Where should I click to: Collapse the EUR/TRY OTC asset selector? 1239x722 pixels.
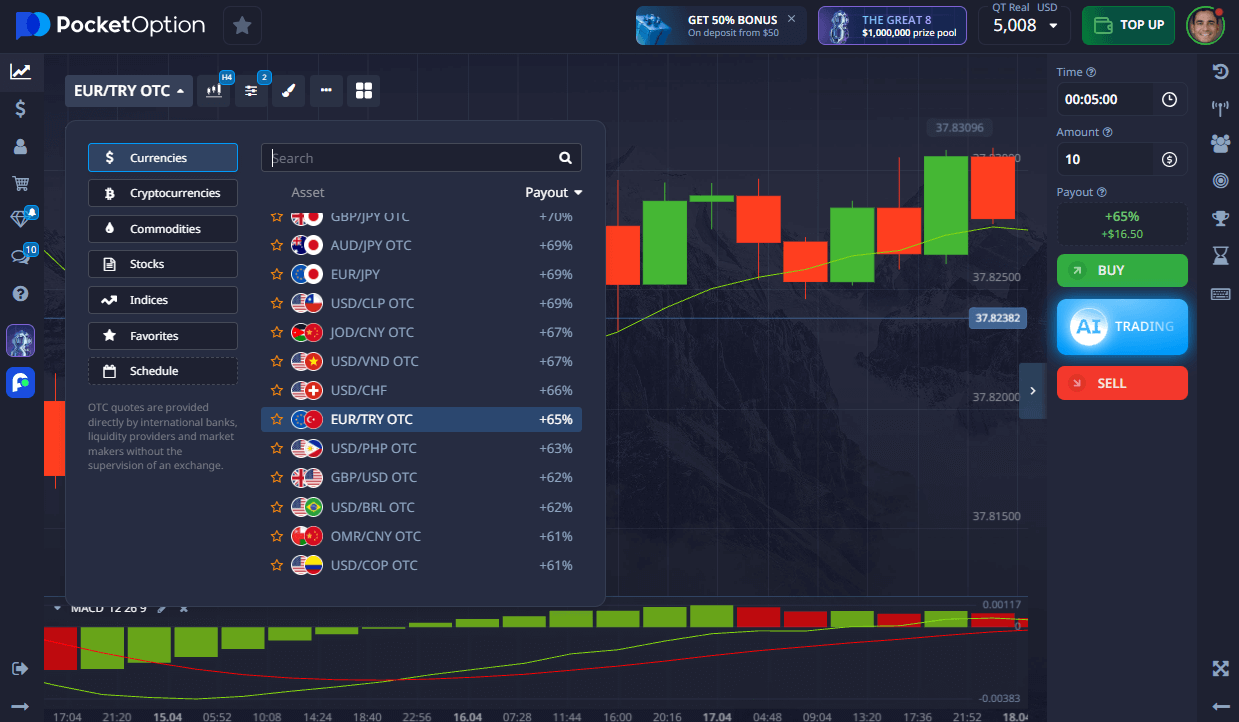(127, 91)
